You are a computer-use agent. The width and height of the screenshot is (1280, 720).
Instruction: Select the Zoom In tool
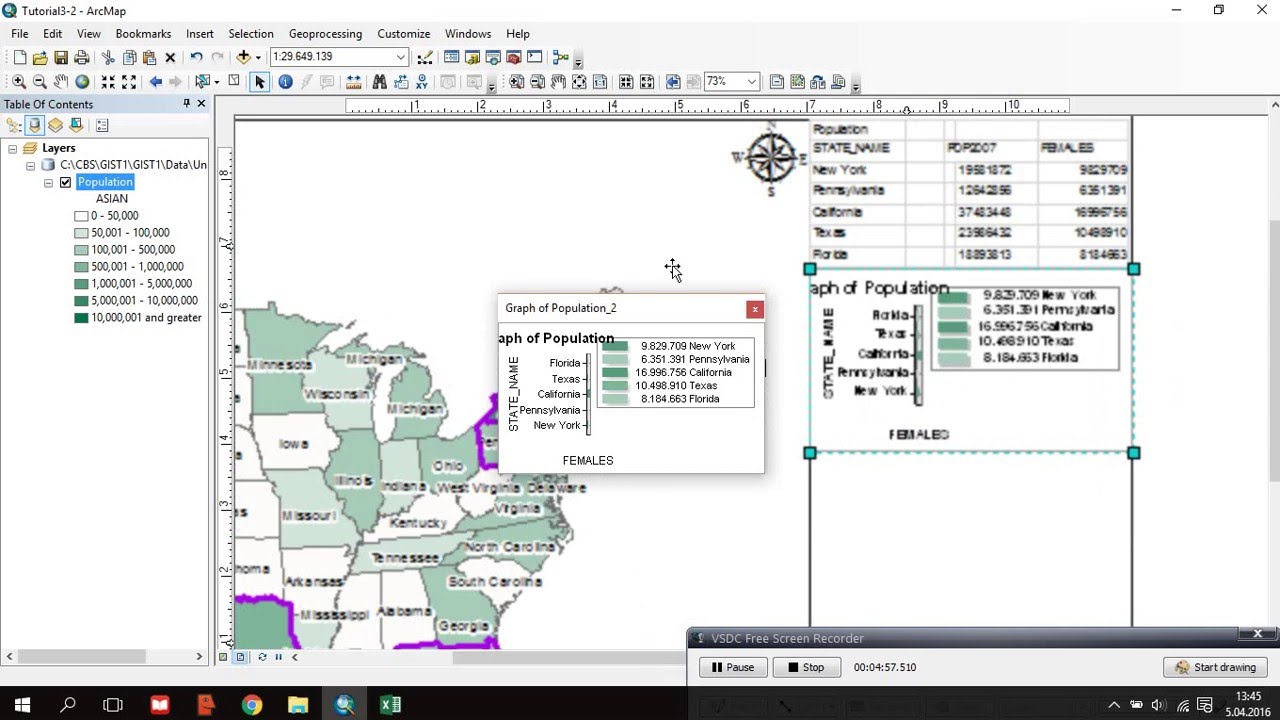point(19,82)
